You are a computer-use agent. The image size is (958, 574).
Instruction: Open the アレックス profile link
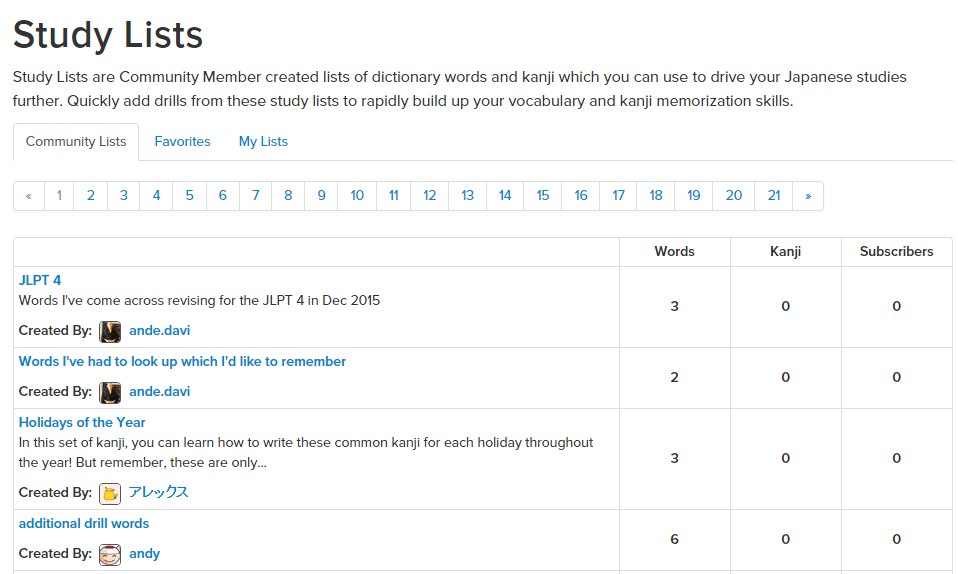[158, 493]
